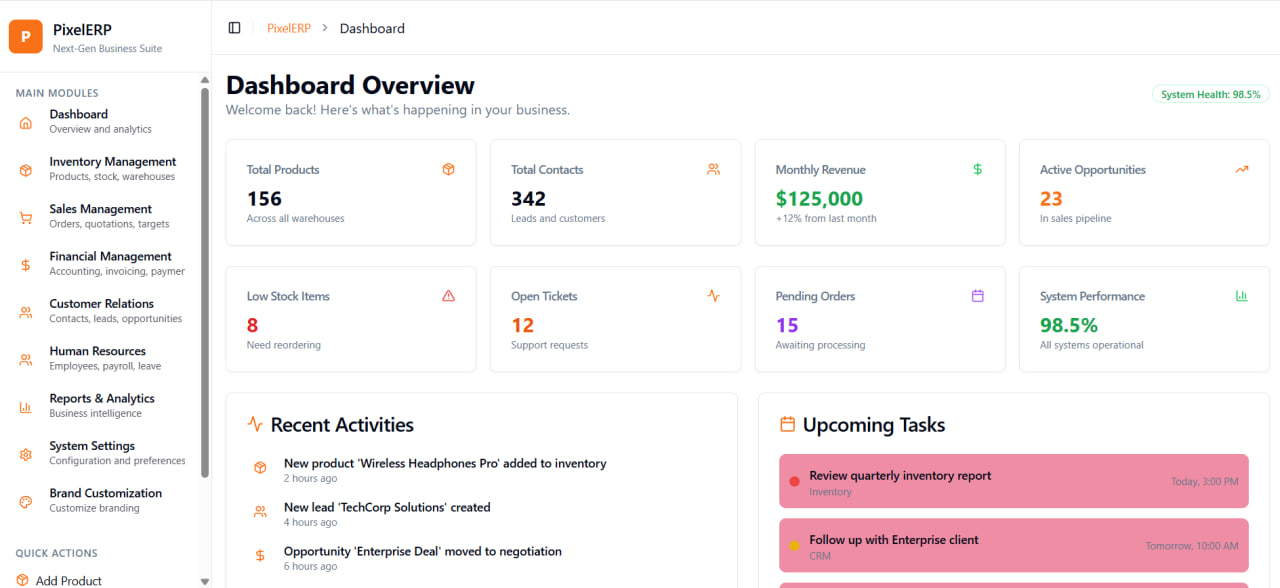Click the Total Contacts 342 card
Viewport: 1280px width, 588px height.
click(616, 192)
